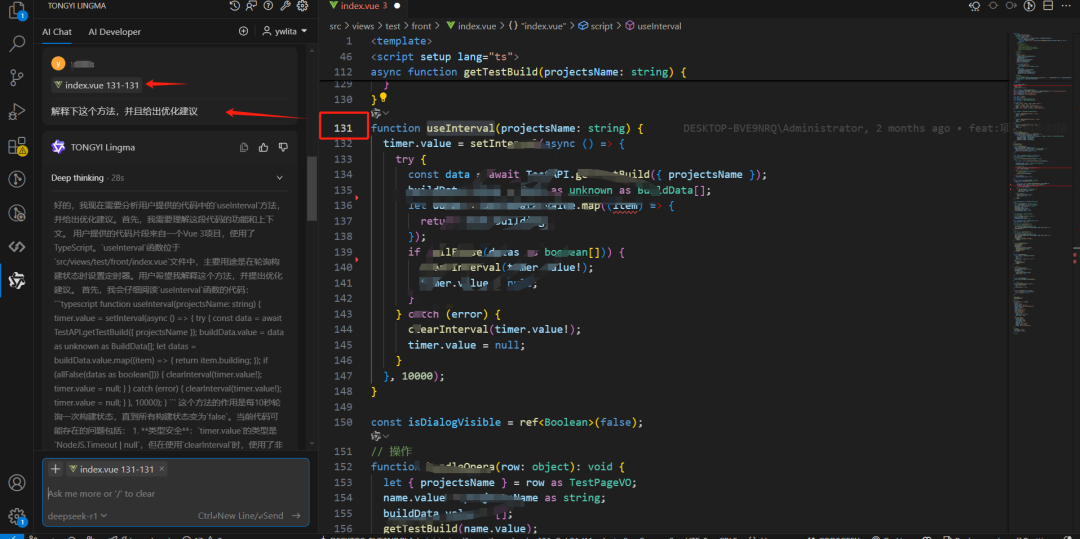This screenshot has width=1080, height=539.
Task: Click line number 131 in the gutter
Action: (x=342, y=128)
